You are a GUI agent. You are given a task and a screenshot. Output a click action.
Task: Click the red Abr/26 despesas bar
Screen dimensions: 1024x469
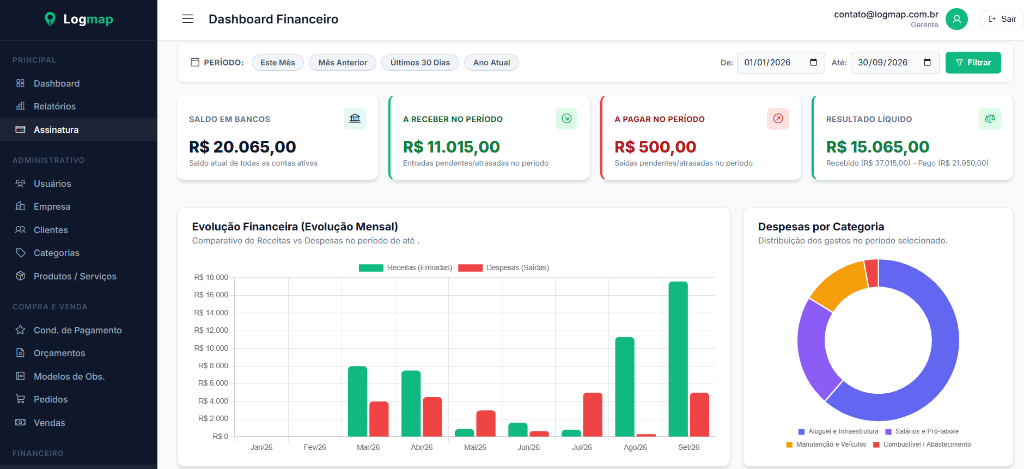pos(432,417)
